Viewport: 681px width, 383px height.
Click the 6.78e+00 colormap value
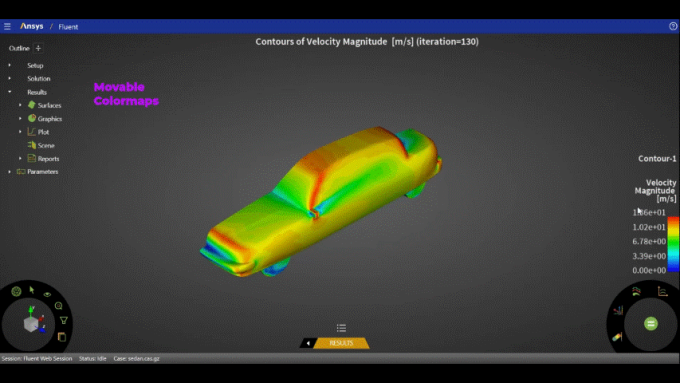[x=649, y=241]
